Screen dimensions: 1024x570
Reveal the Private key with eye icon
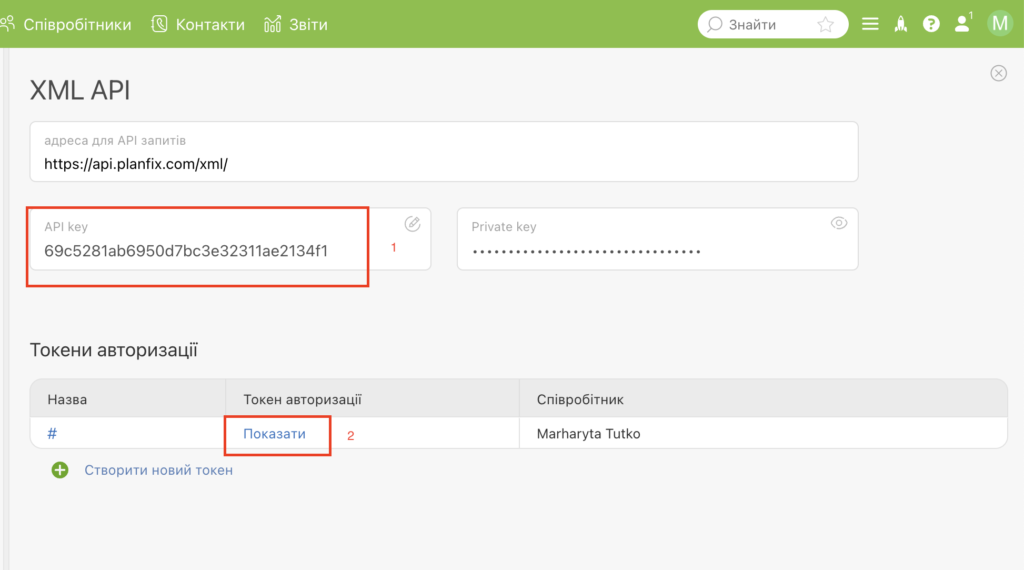pos(839,223)
